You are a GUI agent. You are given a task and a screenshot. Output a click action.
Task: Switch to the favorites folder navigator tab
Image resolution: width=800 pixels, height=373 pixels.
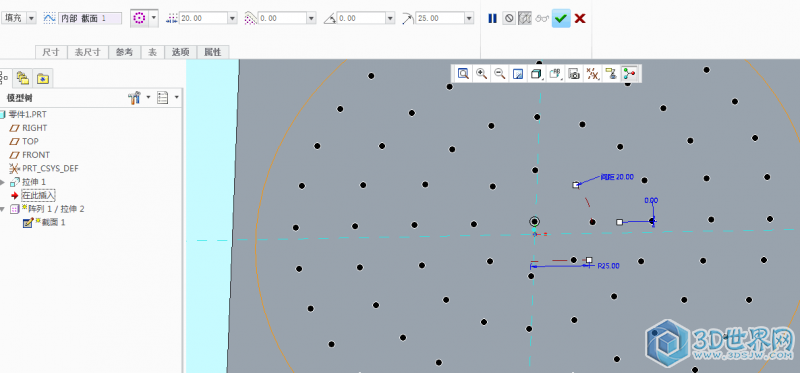[43, 78]
